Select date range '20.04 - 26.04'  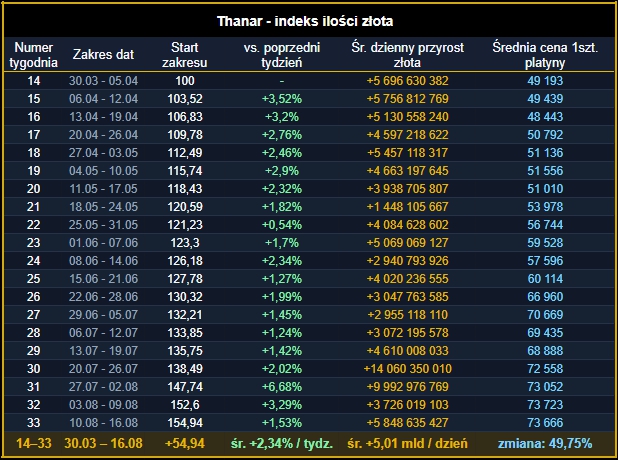[x=103, y=135]
